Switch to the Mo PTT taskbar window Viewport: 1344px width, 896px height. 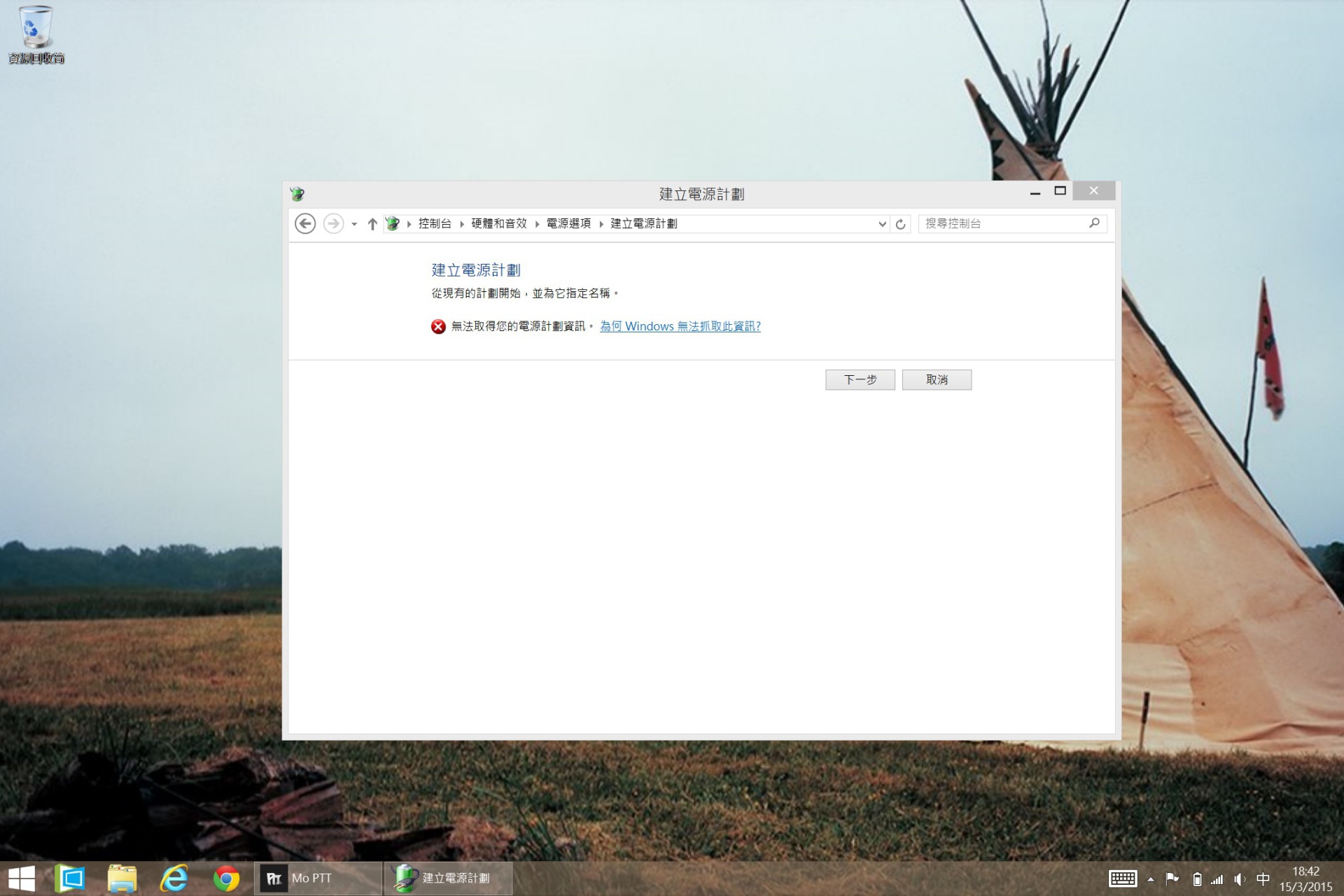(x=318, y=878)
